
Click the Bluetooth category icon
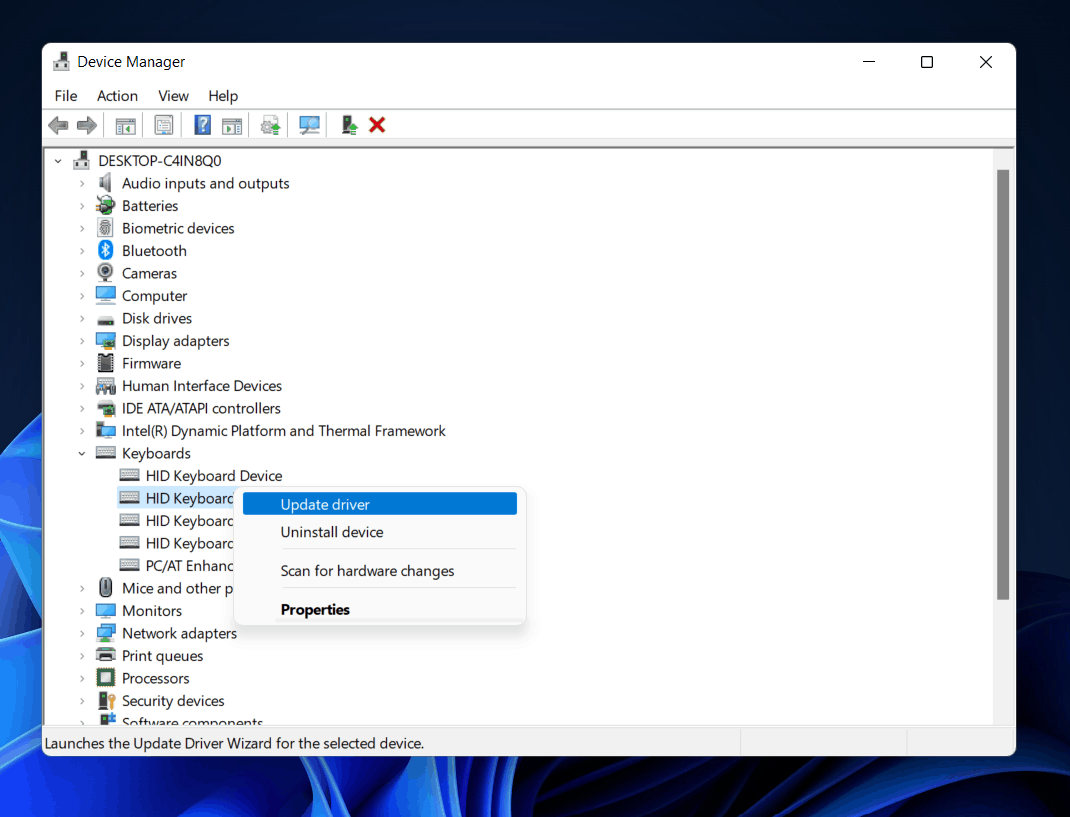pyautogui.click(x=105, y=250)
